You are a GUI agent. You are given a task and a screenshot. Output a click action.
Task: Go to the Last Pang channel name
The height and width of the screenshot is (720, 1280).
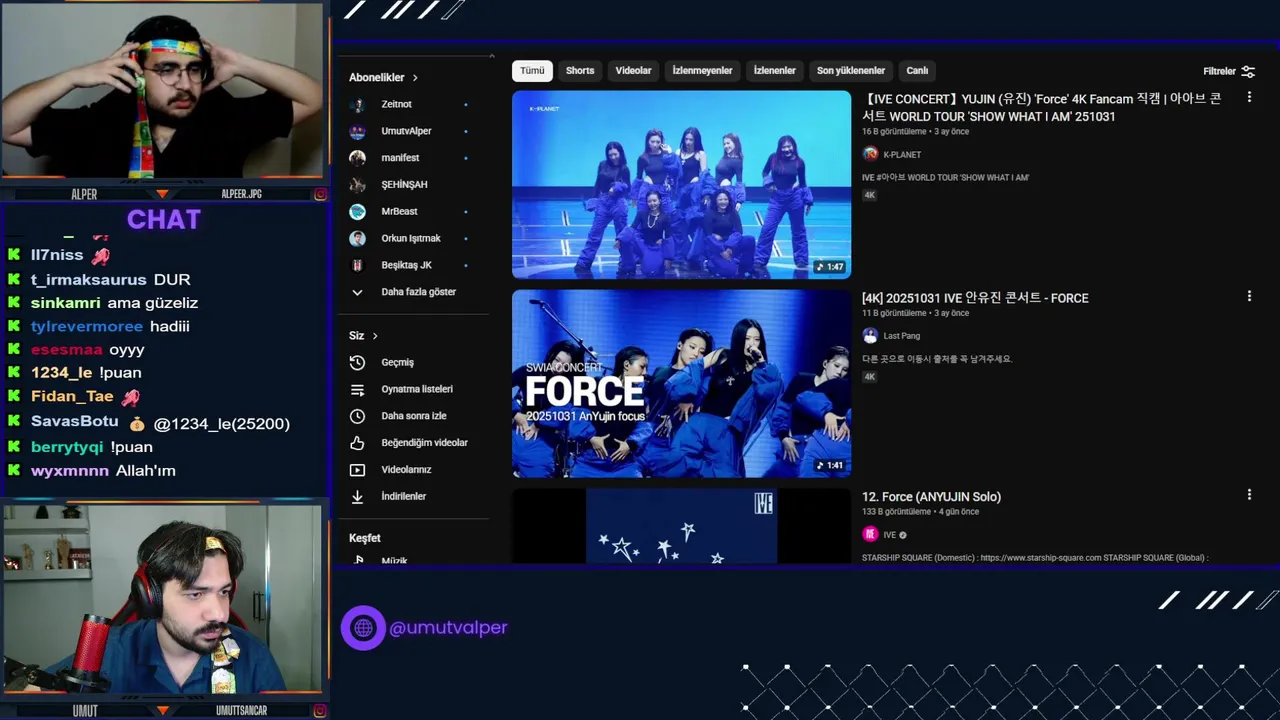click(x=902, y=336)
